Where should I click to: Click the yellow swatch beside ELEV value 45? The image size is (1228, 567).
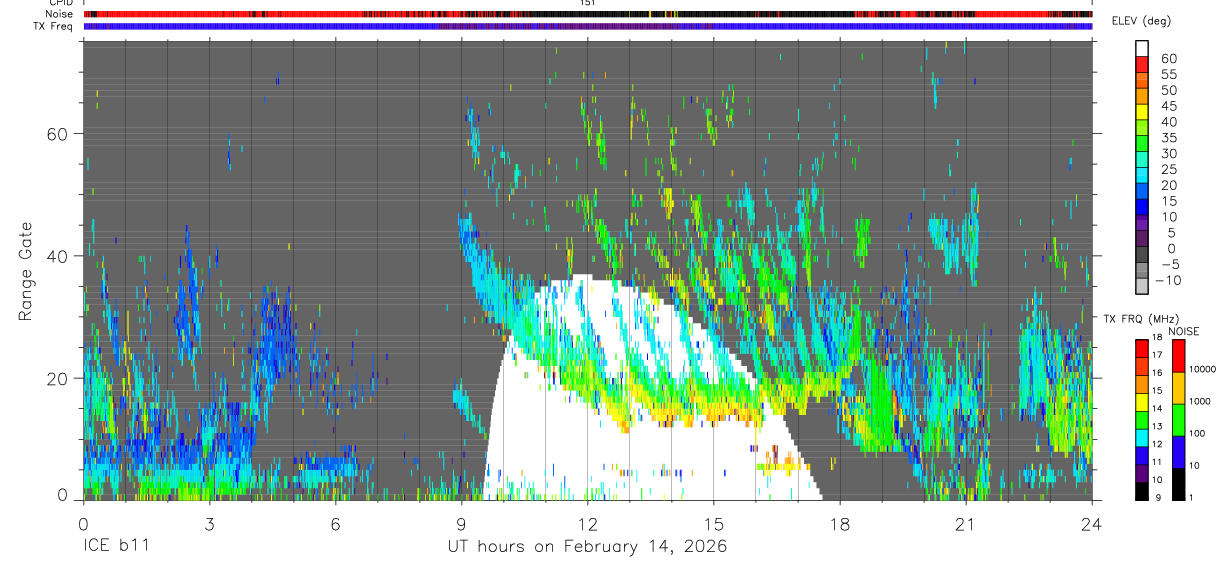(1142, 112)
